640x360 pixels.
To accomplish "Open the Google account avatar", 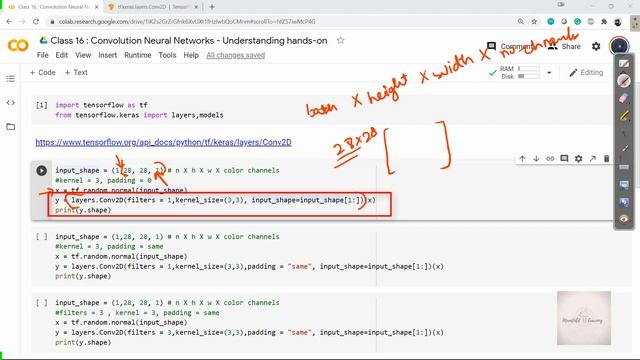I will (x=619, y=46).
